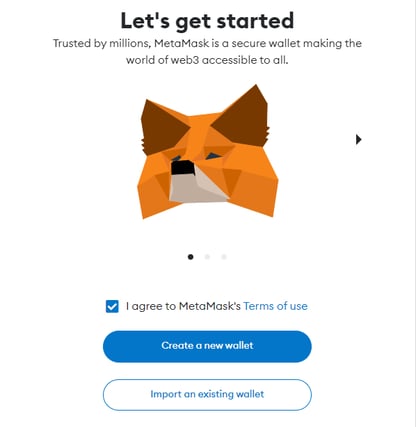
Task: Click the "Trusted by millions" description text
Action: click(207, 52)
